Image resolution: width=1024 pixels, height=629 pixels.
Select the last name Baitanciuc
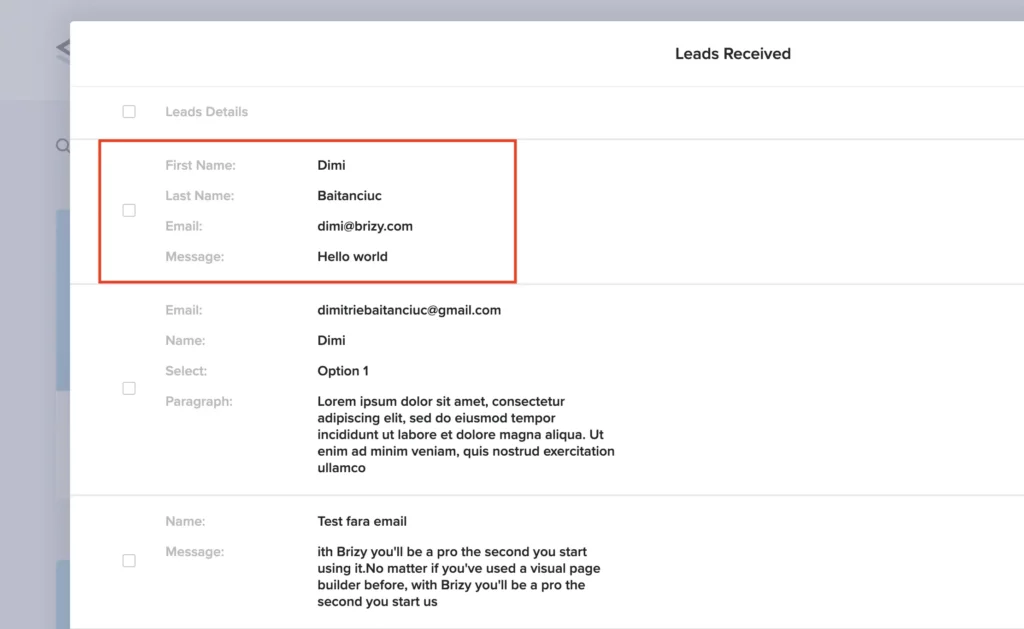point(349,196)
